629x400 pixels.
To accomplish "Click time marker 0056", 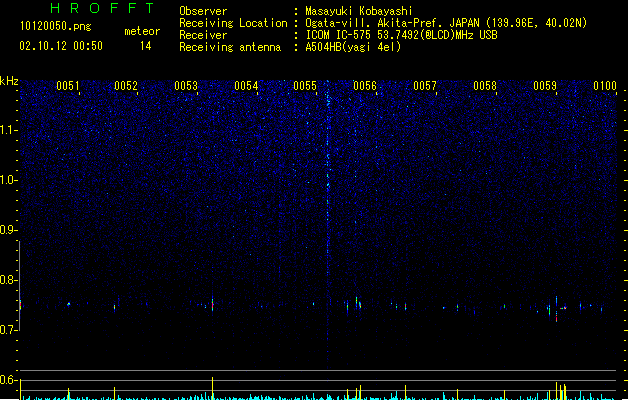I will (365, 86).
